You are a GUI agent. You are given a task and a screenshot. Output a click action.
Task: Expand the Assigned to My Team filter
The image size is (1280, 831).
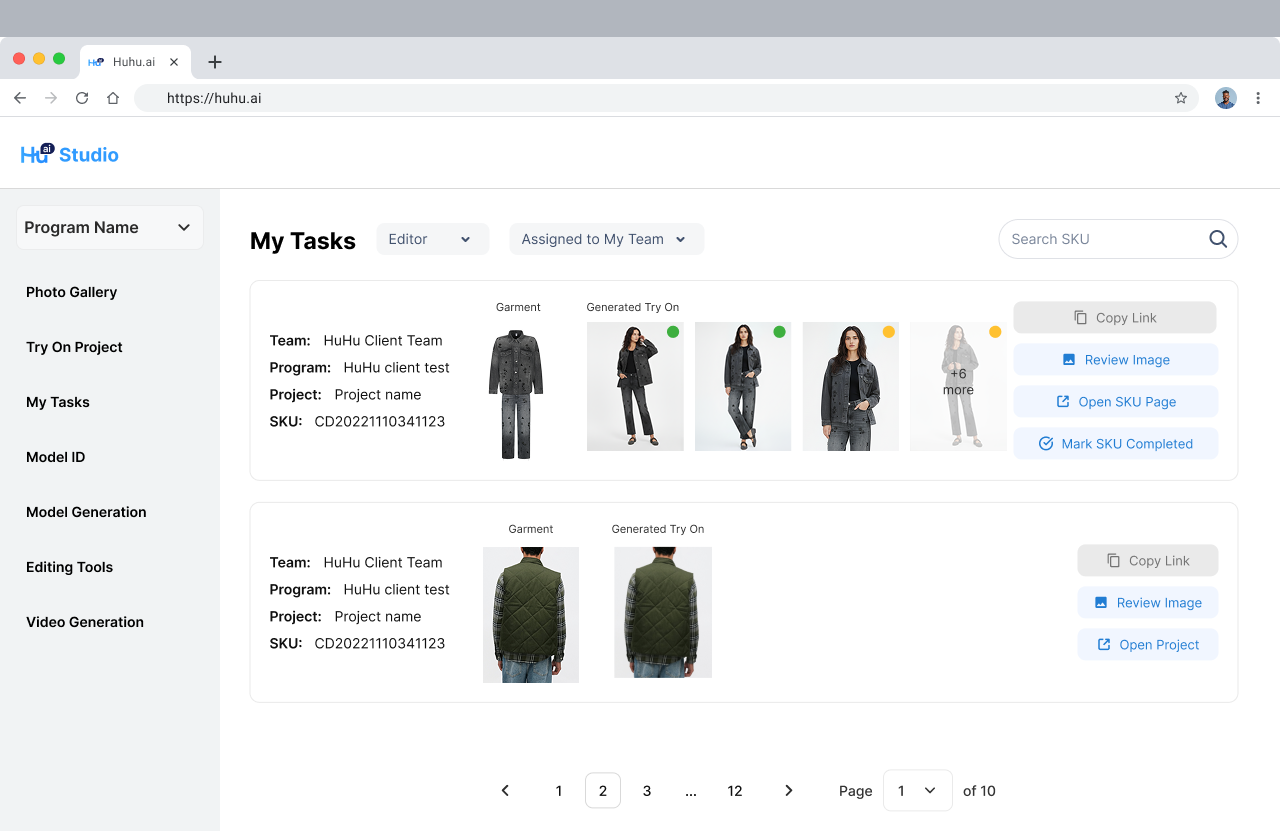coord(606,239)
